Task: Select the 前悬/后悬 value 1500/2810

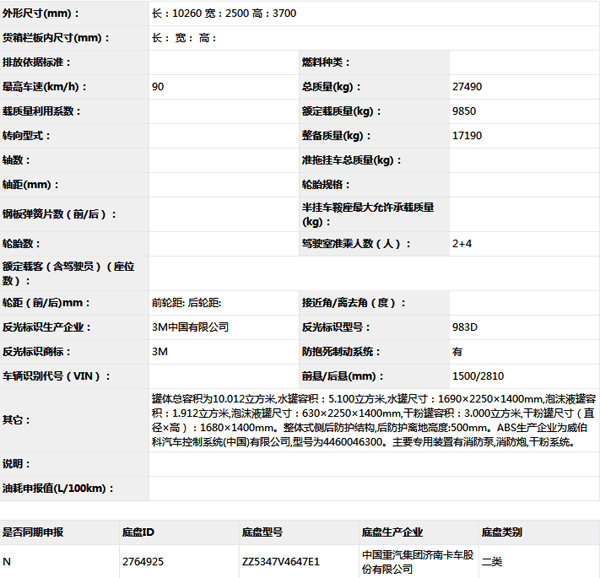Action: tap(476, 376)
